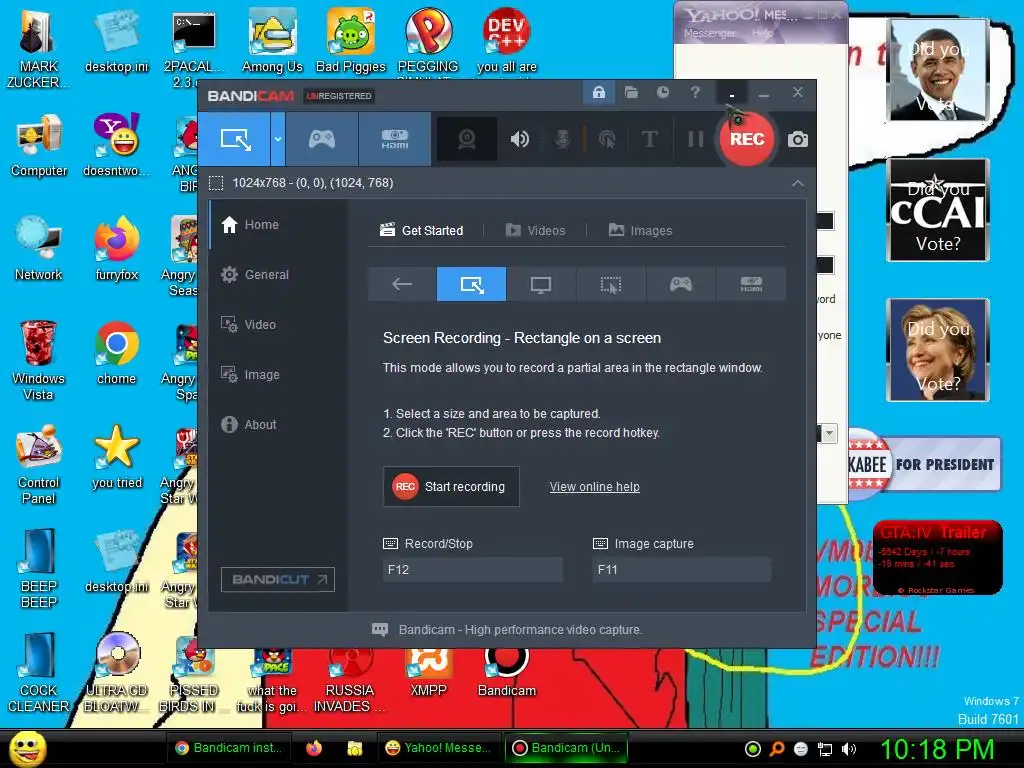Switch to the Videos tab
The height and width of the screenshot is (768, 1024).
pyautogui.click(x=536, y=231)
